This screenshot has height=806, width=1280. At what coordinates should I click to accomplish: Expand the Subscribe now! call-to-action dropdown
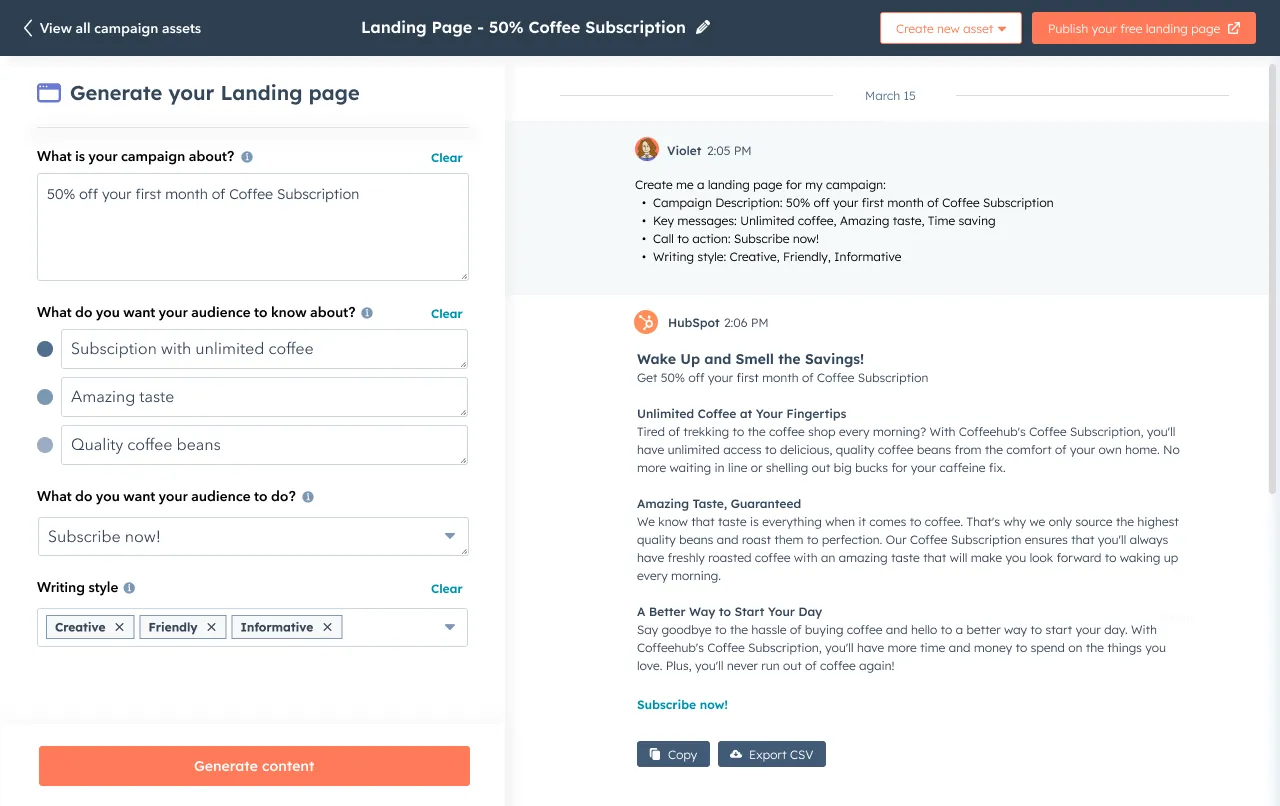[x=450, y=537]
